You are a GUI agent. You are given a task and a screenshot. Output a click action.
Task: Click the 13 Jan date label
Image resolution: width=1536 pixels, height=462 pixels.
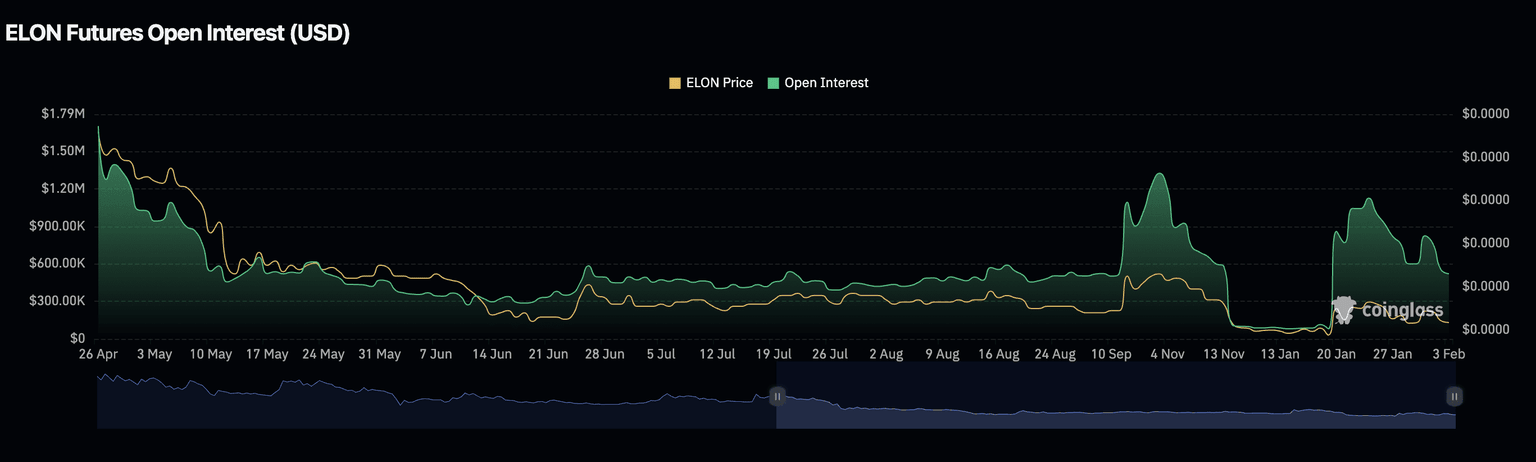pyautogui.click(x=1280, y=354)
